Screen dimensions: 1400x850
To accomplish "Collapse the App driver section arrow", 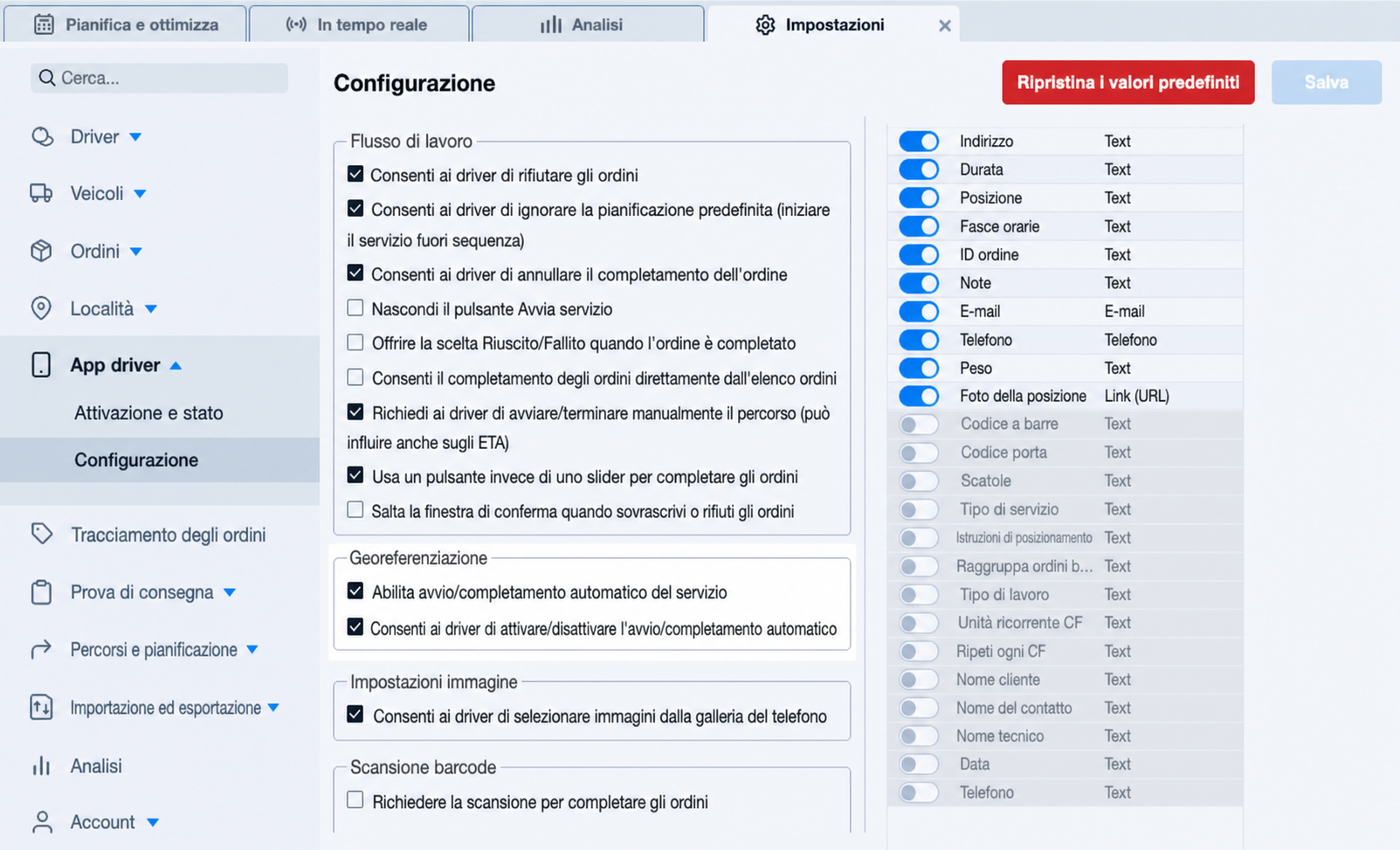I will [x=176, y=365].
